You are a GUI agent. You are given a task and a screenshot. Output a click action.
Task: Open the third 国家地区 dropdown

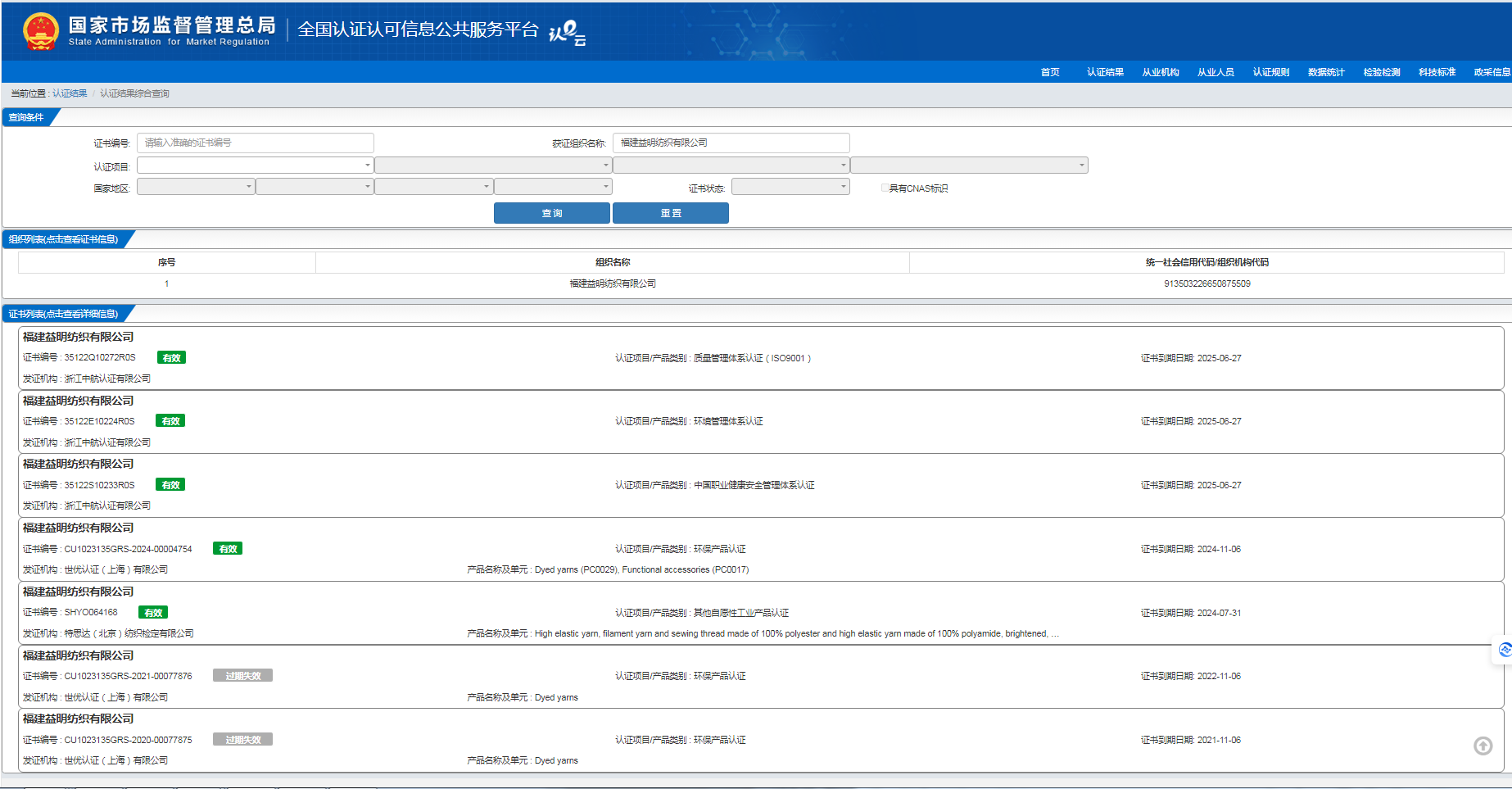pos(433,186)
